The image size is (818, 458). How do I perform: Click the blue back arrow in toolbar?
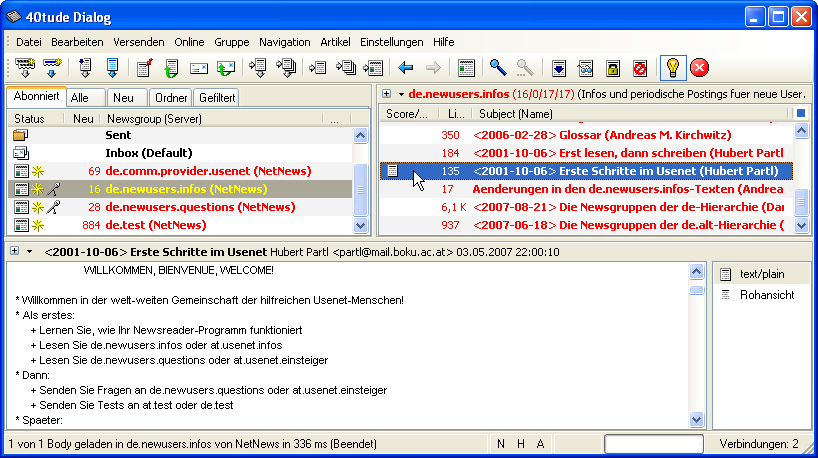point(406,68)
